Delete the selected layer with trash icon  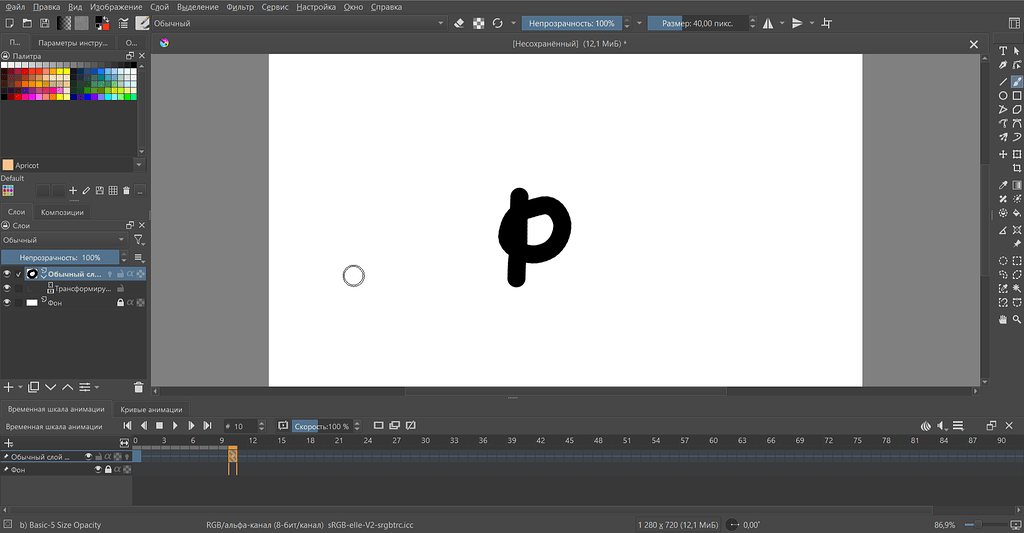click(x=138, y=387)
